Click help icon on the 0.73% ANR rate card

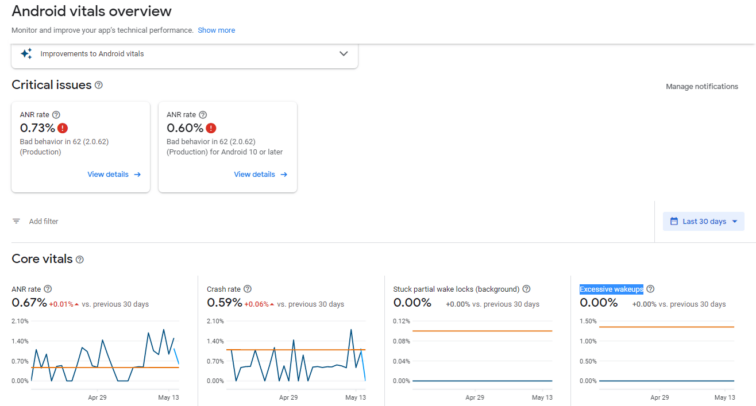tap(56, 115)
